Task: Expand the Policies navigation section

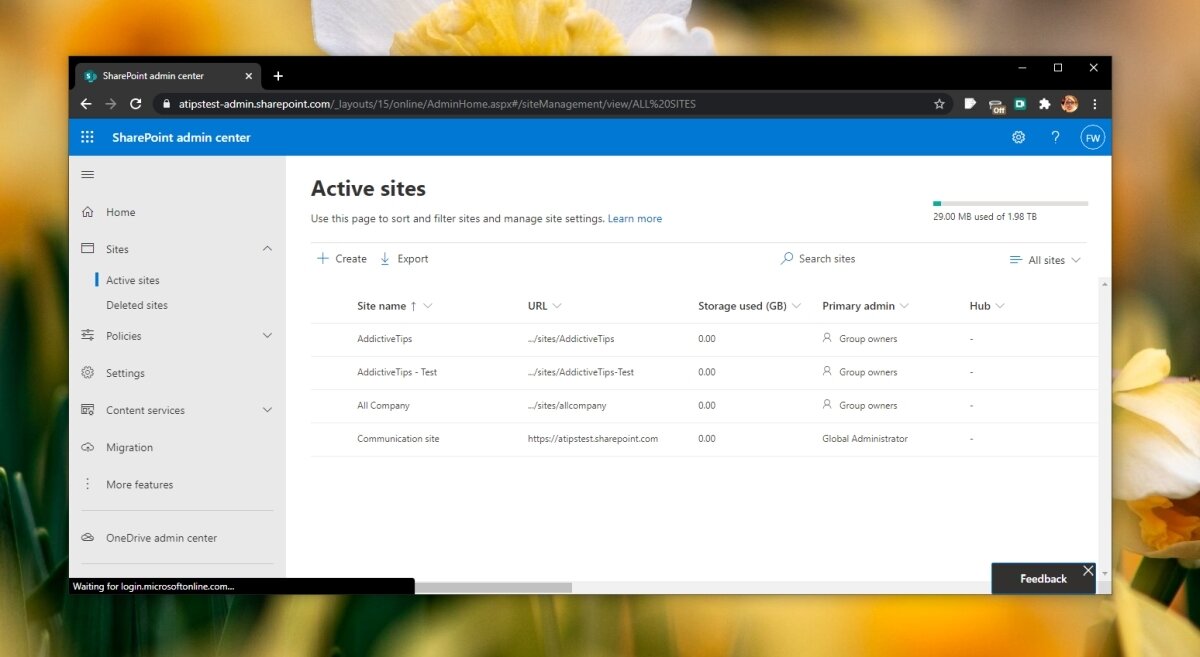Action: coord(267,336)
